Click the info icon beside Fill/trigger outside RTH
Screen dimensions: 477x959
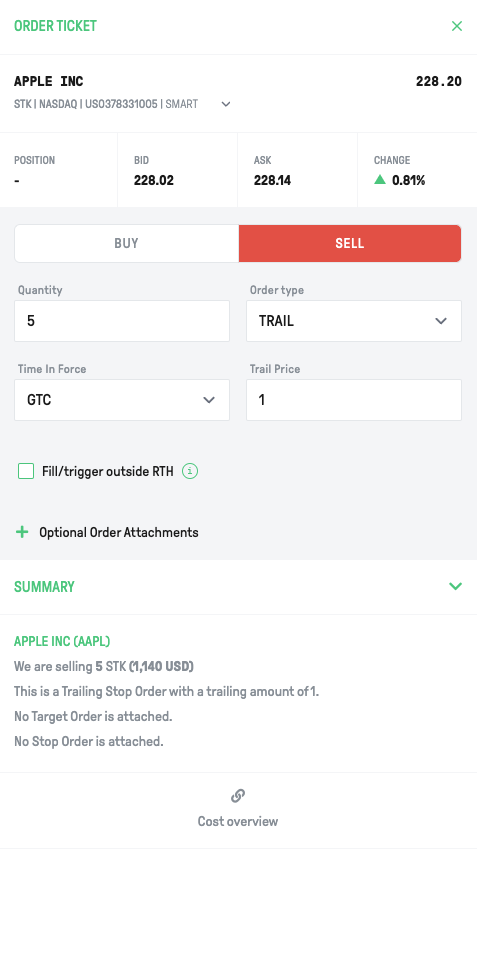(190, 472)
